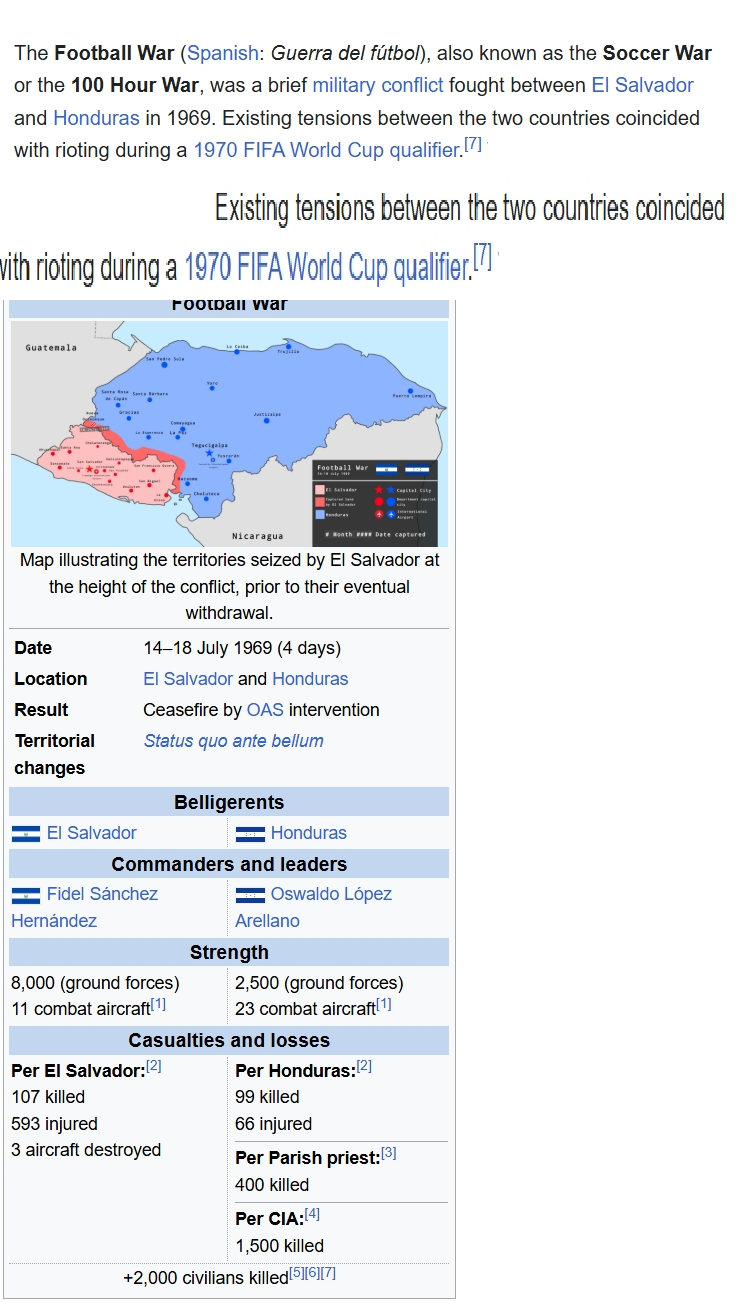Click '23 combat aircraft' text

tap(305, 1009)
